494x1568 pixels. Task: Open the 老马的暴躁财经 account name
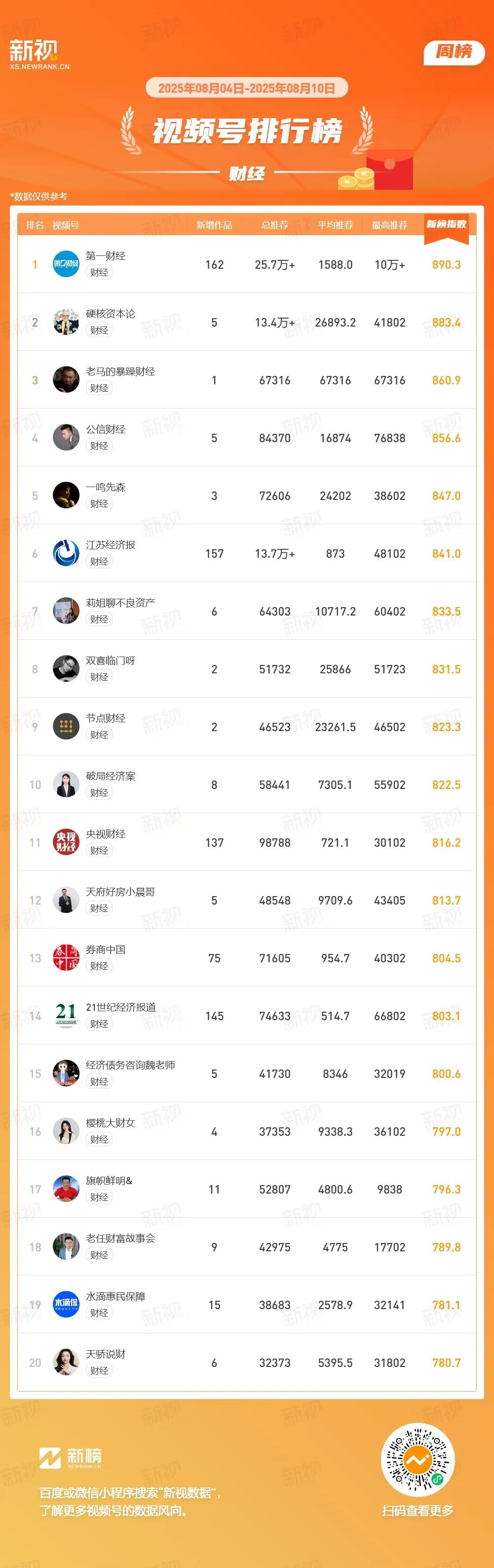click(x=121, y=371)
